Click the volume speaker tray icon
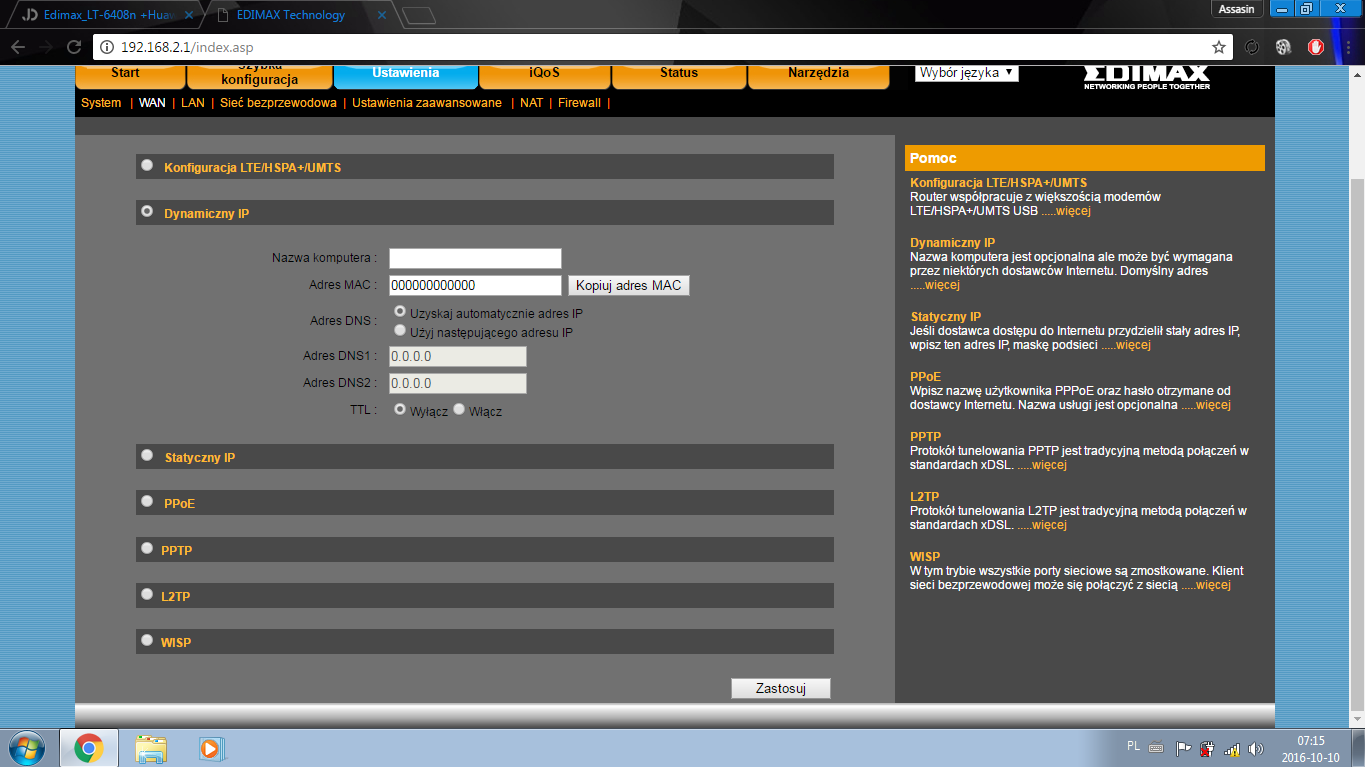The image size is (1365, 767). tap(1255, 748)
